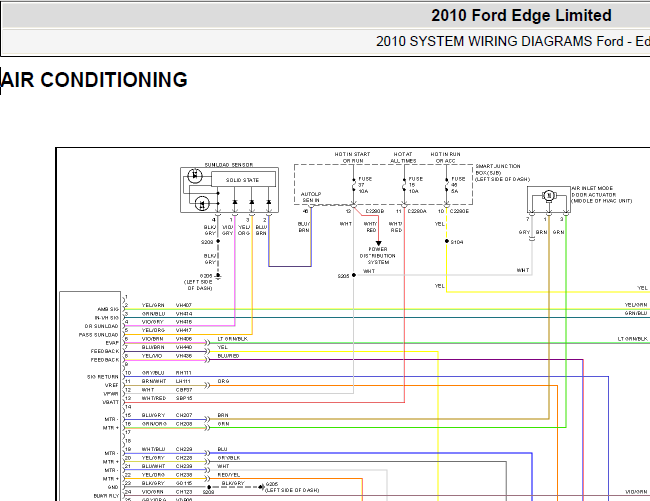The image size is (650, 501).
Task: Click the 'WHT/RED' wire label at pin 13
Action: pyautogui.click(x=154, y=399)
